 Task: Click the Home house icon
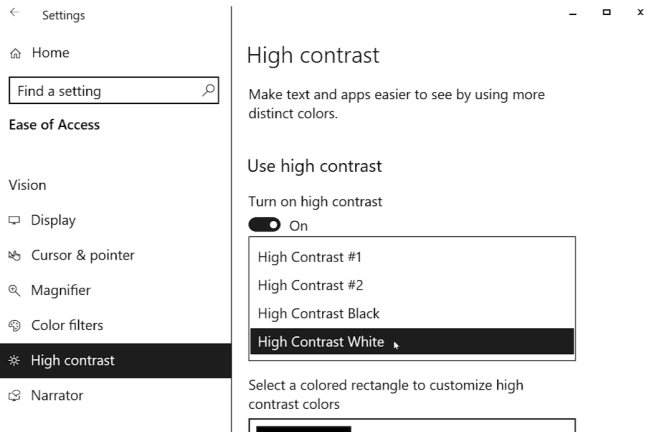15,53
